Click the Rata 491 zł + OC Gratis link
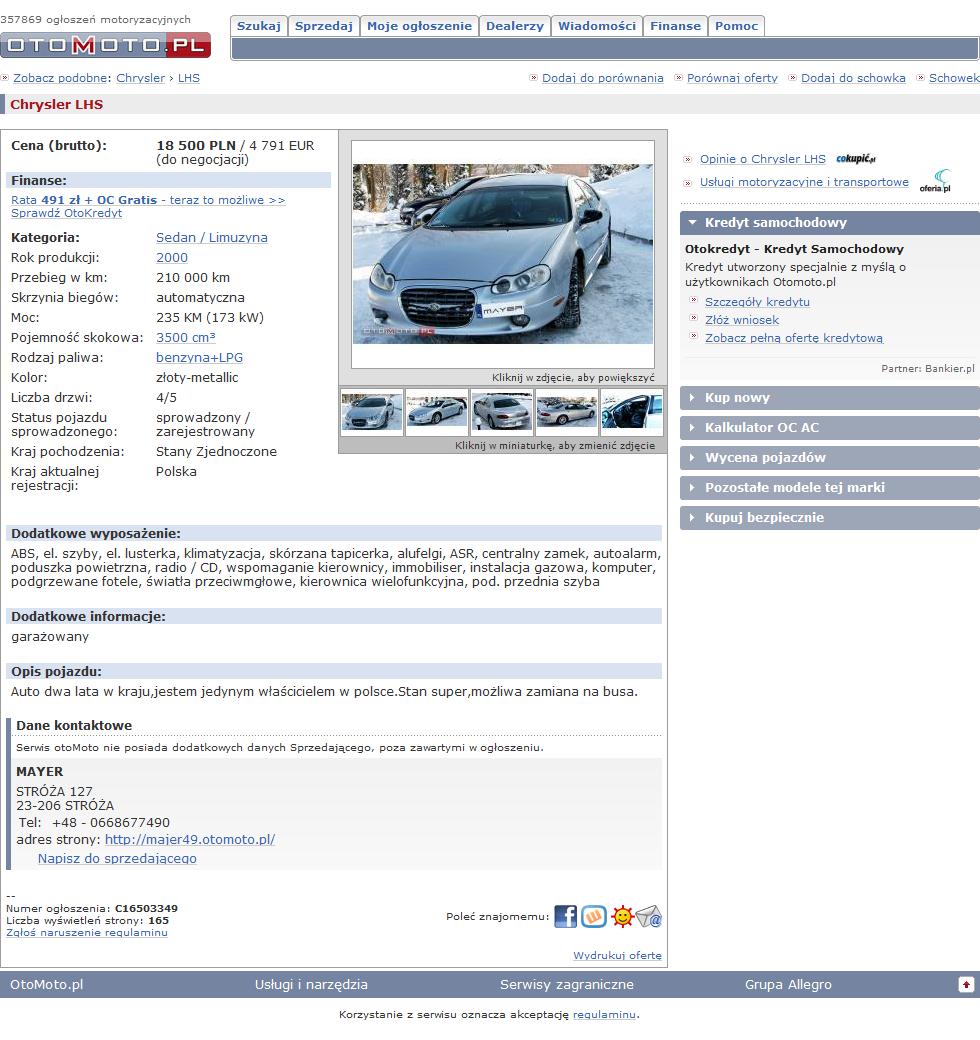 point(148,200)
